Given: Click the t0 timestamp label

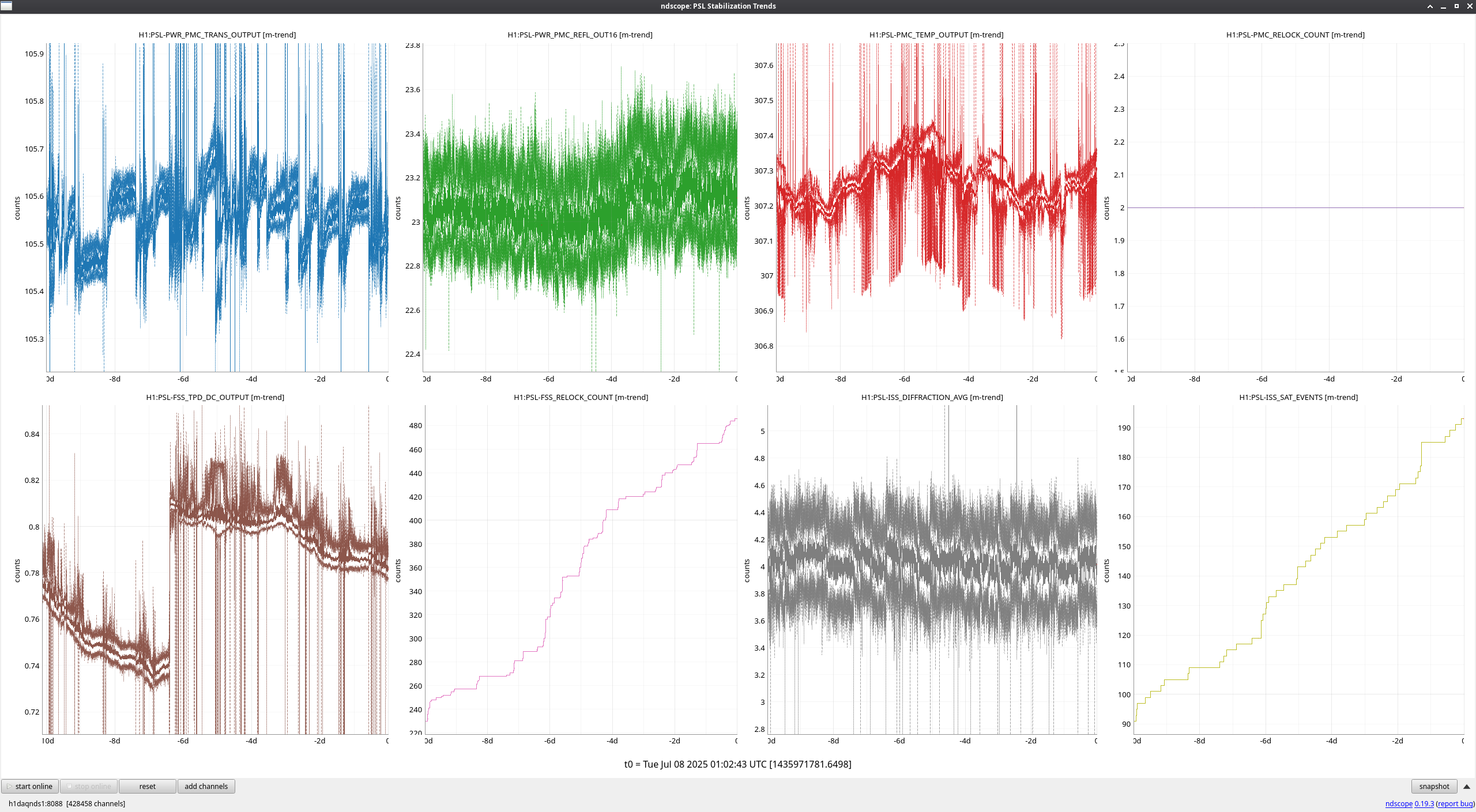Looking at the screenshot, I should (x=737, y=764).
